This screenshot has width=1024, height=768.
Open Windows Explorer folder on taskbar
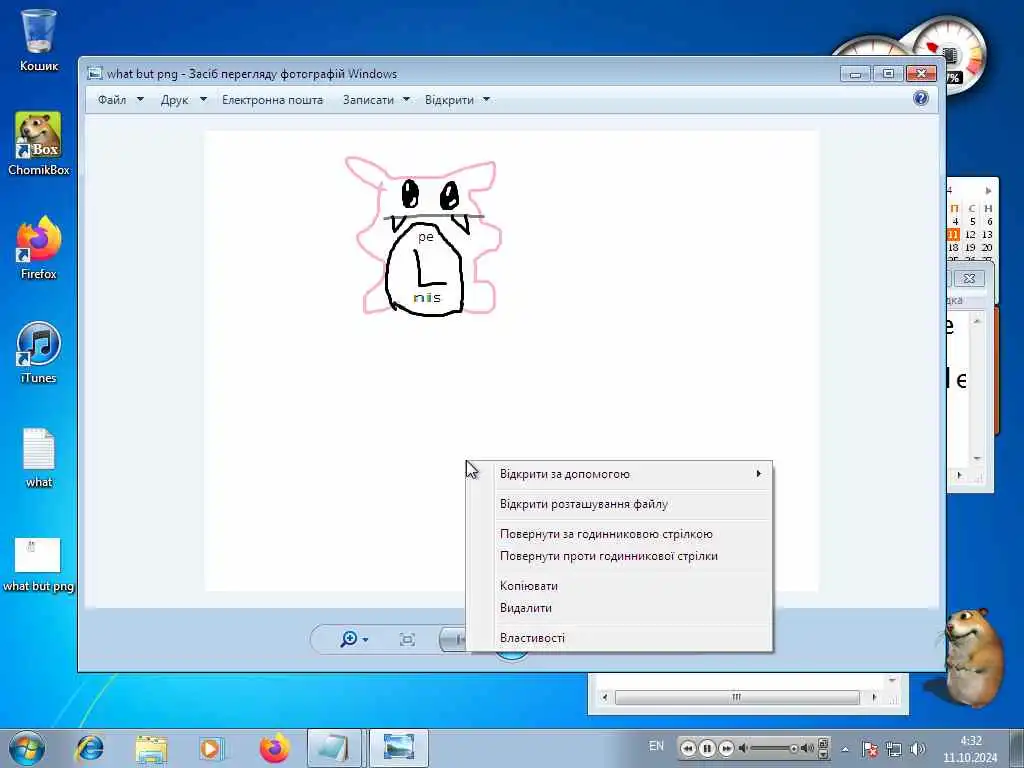tap(152, 748)
